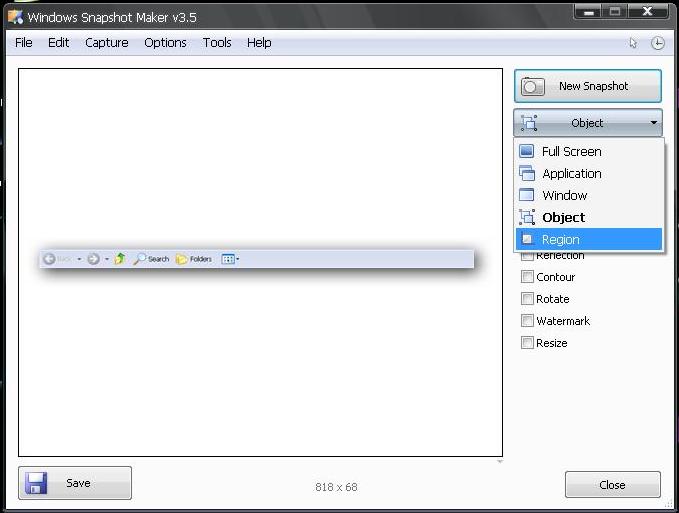Screen dimensions: 679x513
Task: Click the Window icon in list
Action: (x=527, y=195)
